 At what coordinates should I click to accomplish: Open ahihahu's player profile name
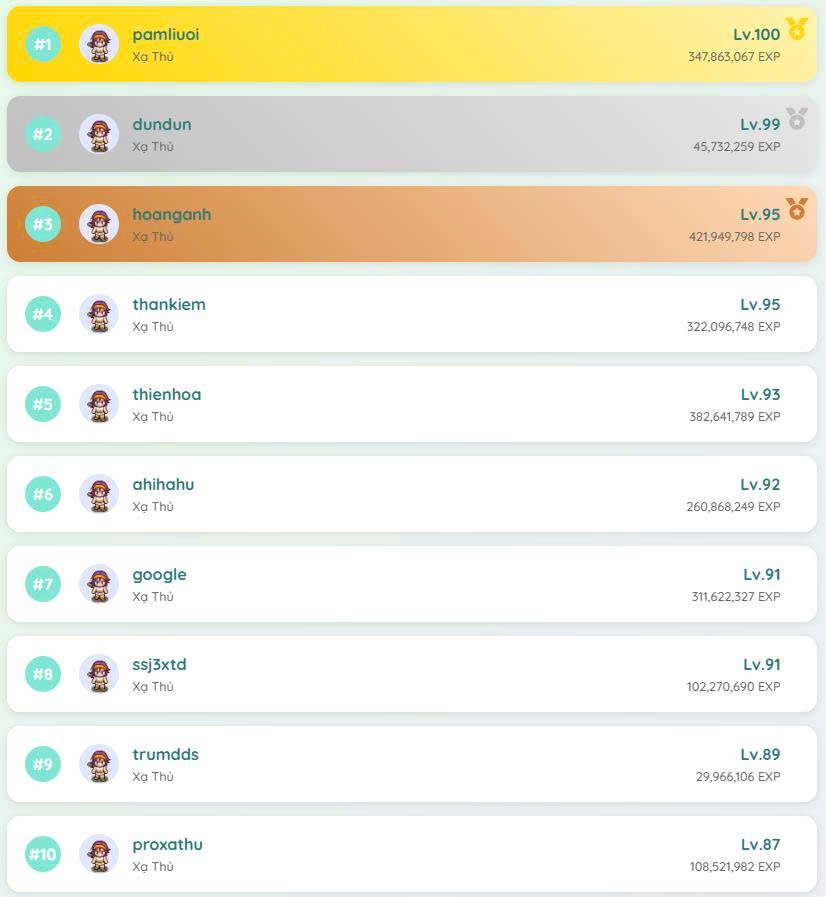pos(164,484)
